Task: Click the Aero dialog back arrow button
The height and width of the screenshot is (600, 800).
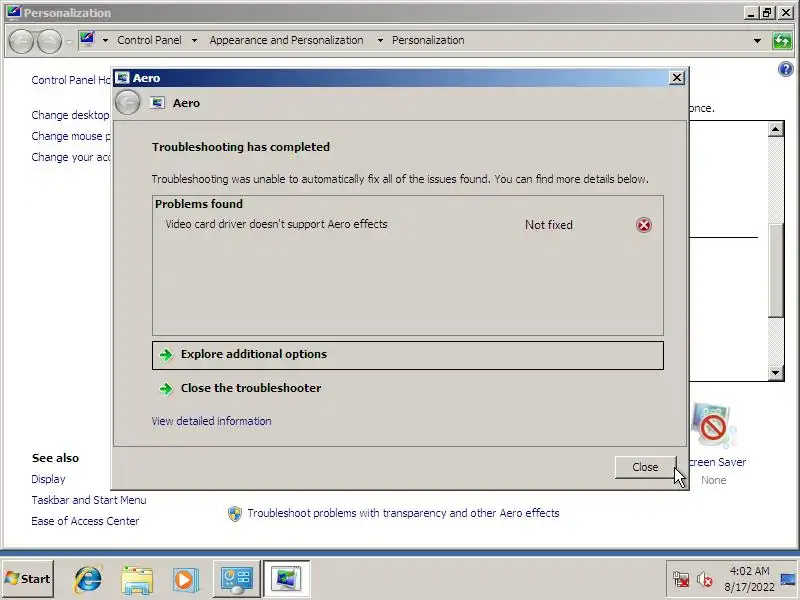Action: (x=127, y=103)
